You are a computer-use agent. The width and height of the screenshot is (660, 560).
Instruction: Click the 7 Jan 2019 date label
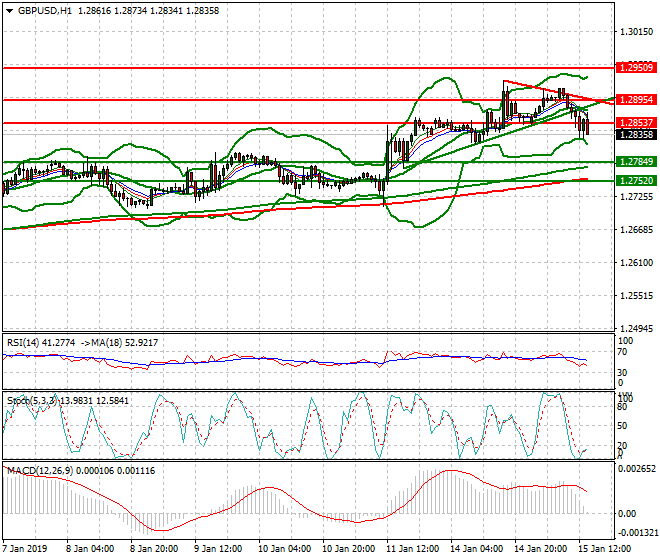[24, 549]
